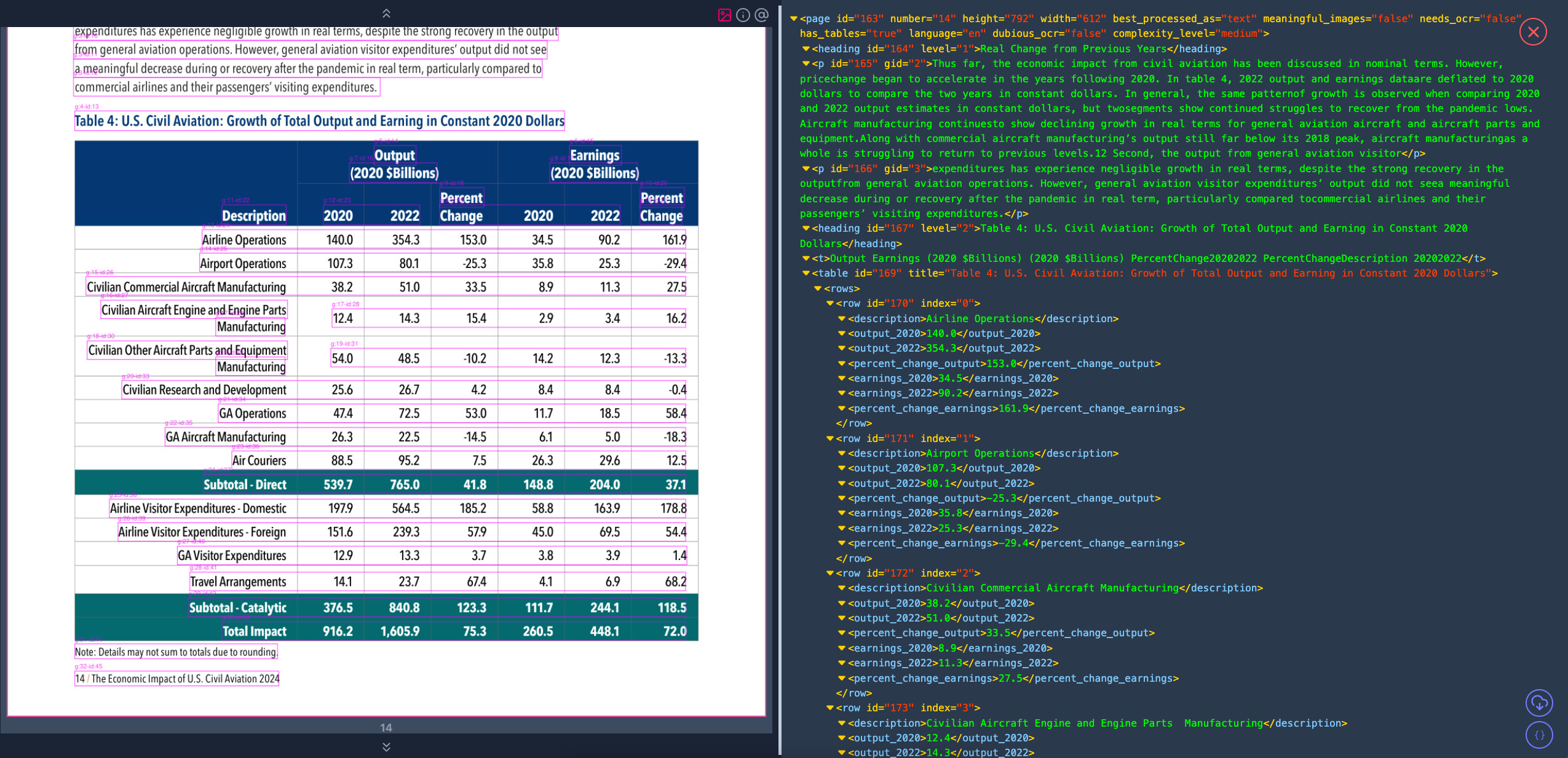This screenshot has width=1568, height=758.
Task: Collapse the Airline Operations description node
Action: tap(842, 319)
